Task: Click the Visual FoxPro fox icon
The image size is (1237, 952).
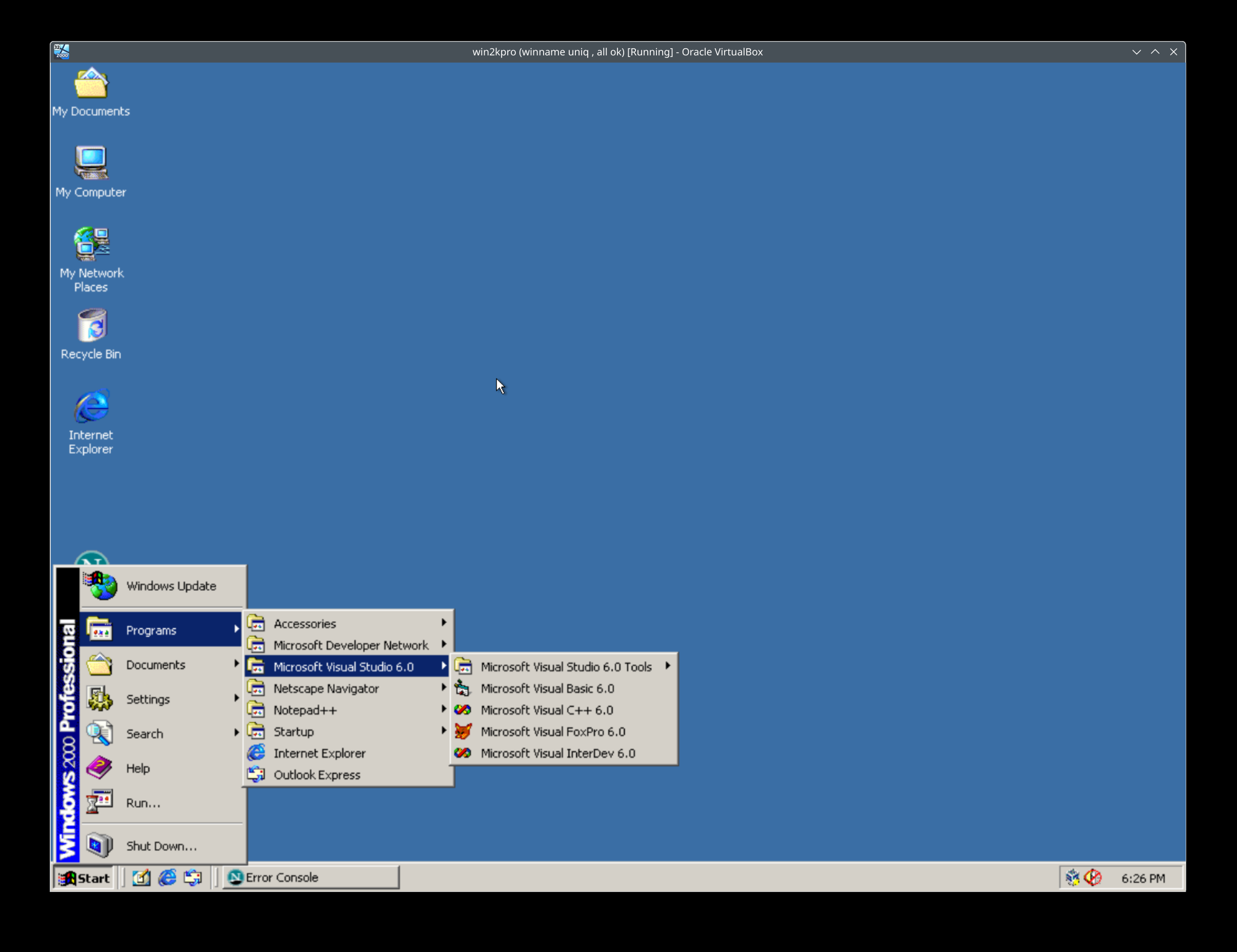Action: pos(463,731)
